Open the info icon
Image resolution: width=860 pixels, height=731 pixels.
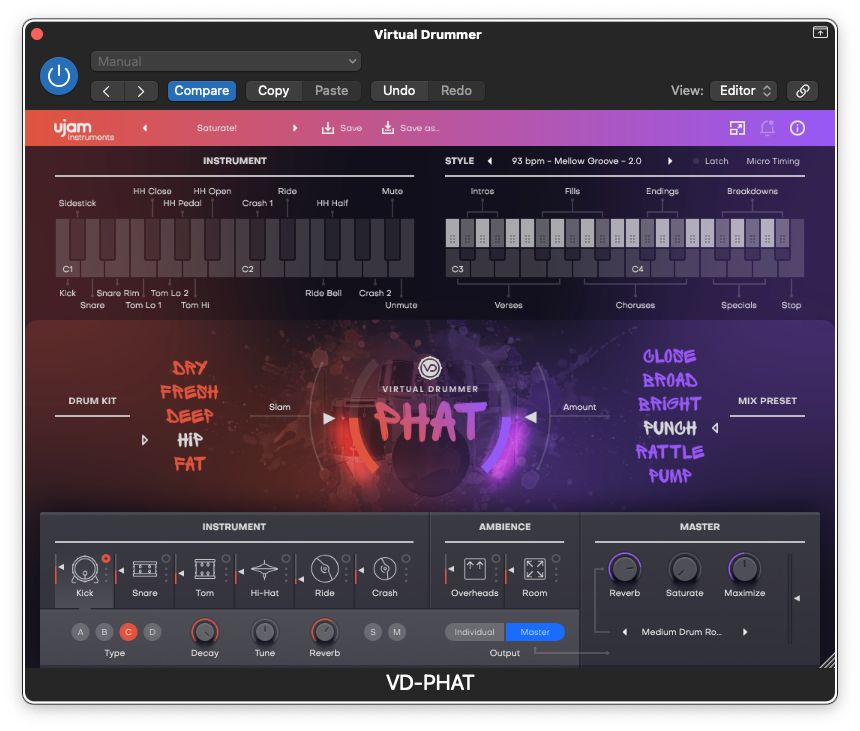pyautogui.click(x=797, y=128)
